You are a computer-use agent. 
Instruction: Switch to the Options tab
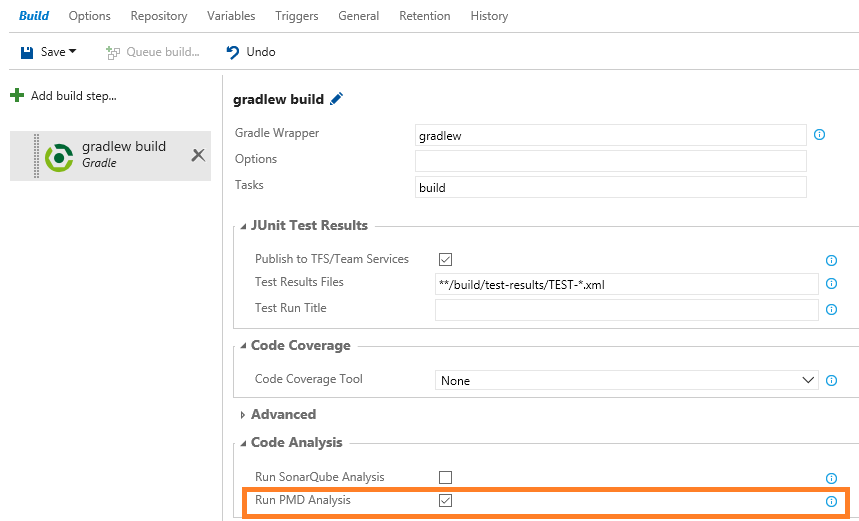[x=89, y=16]
